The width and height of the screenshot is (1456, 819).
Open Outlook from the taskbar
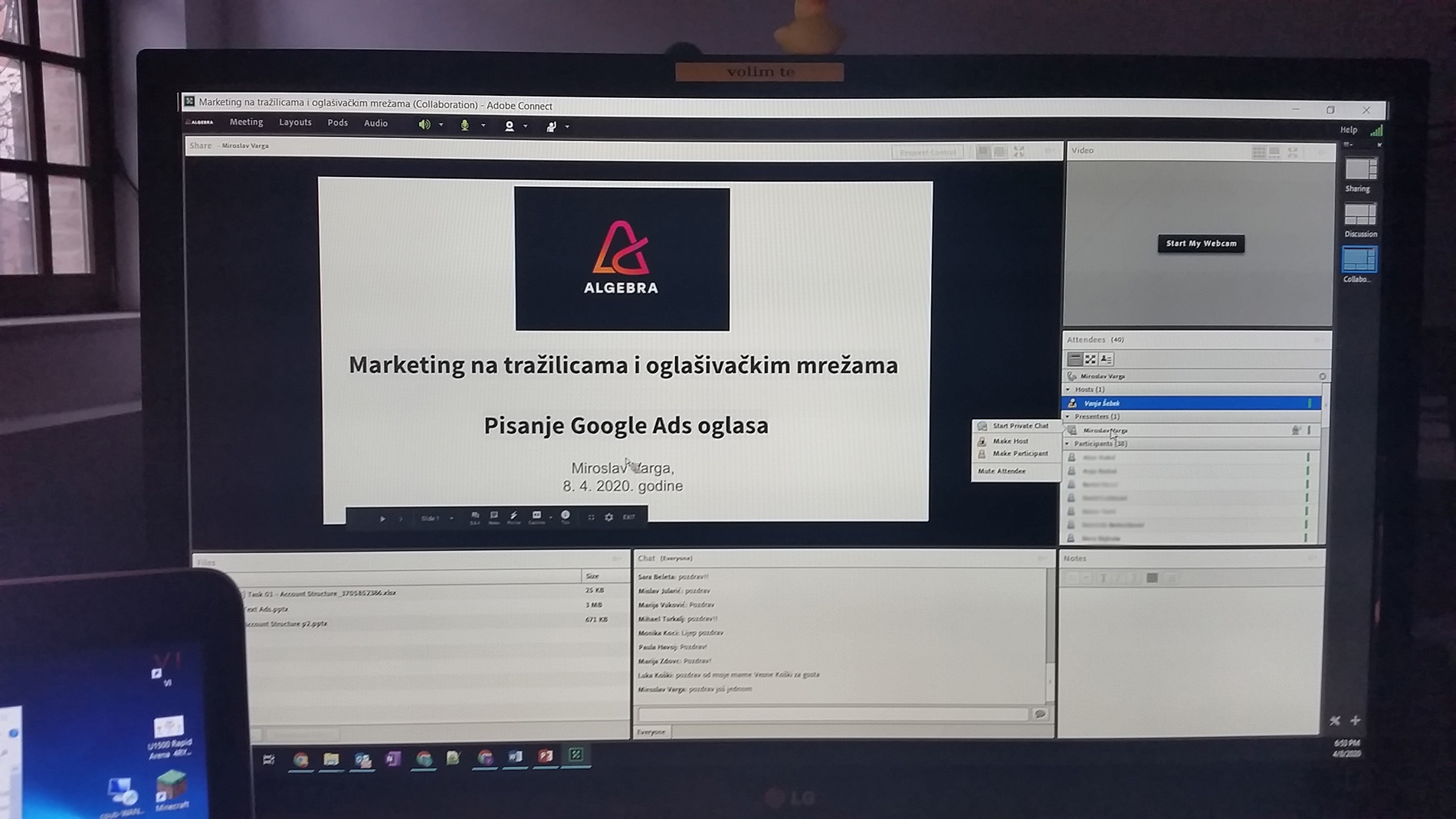(362, 759)
